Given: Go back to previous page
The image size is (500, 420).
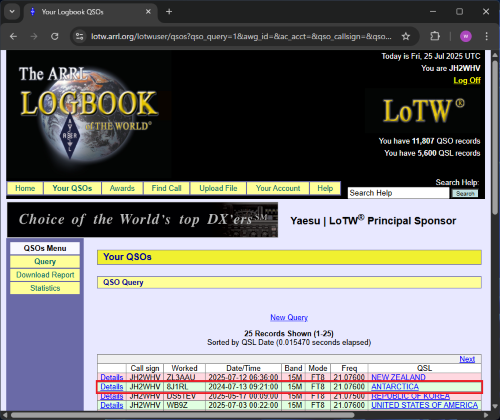Looking at the screenshot, I should tap(13, 36).
